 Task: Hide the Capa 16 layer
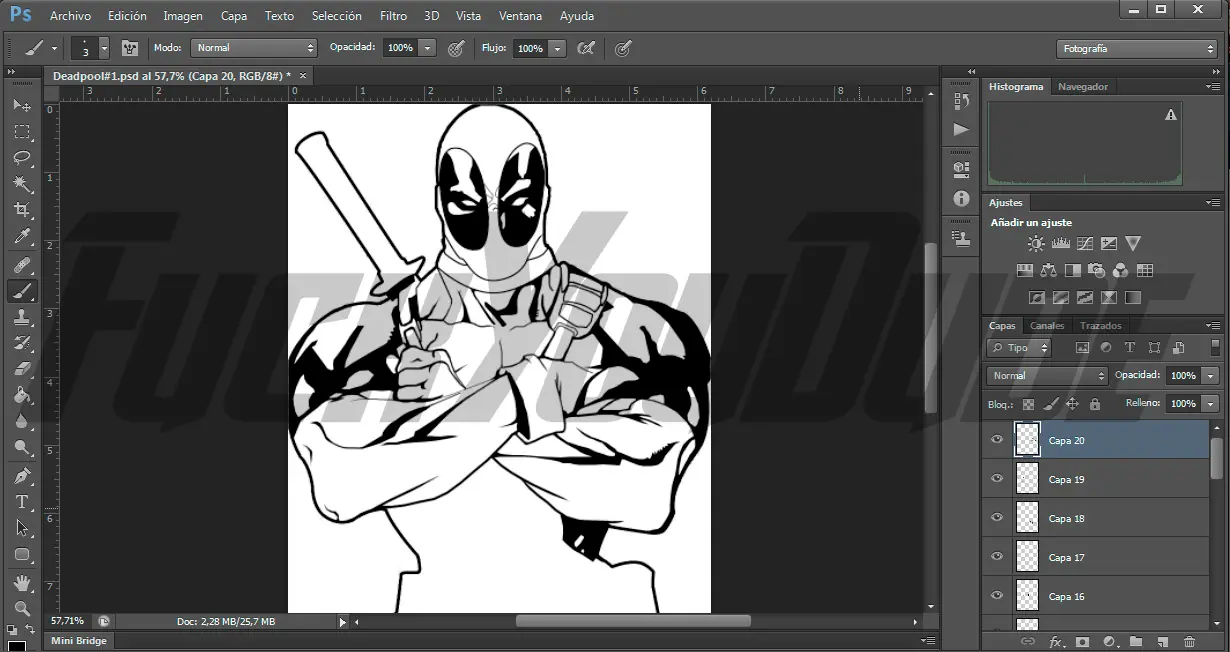point(996,596)
